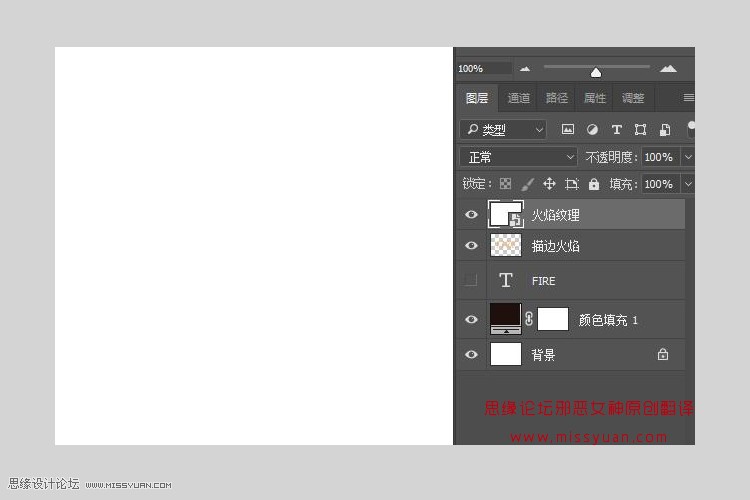Switch to the 调整 tab
Screen dimensions: 750x500
(x=633, y=98)
